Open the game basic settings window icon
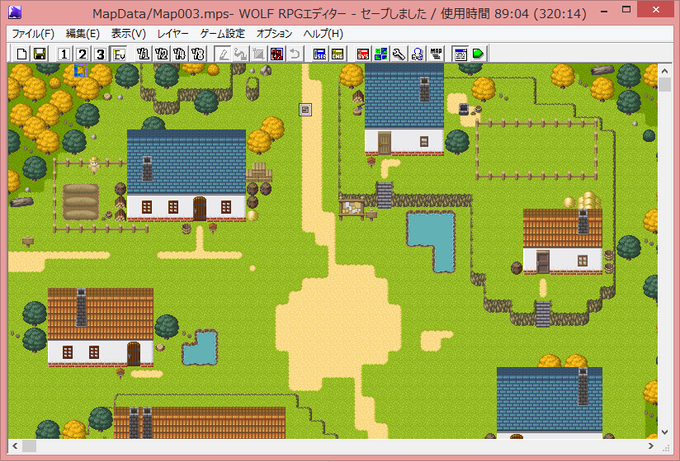The height and width of the screenshot is (462, 680). coord(460,54)
